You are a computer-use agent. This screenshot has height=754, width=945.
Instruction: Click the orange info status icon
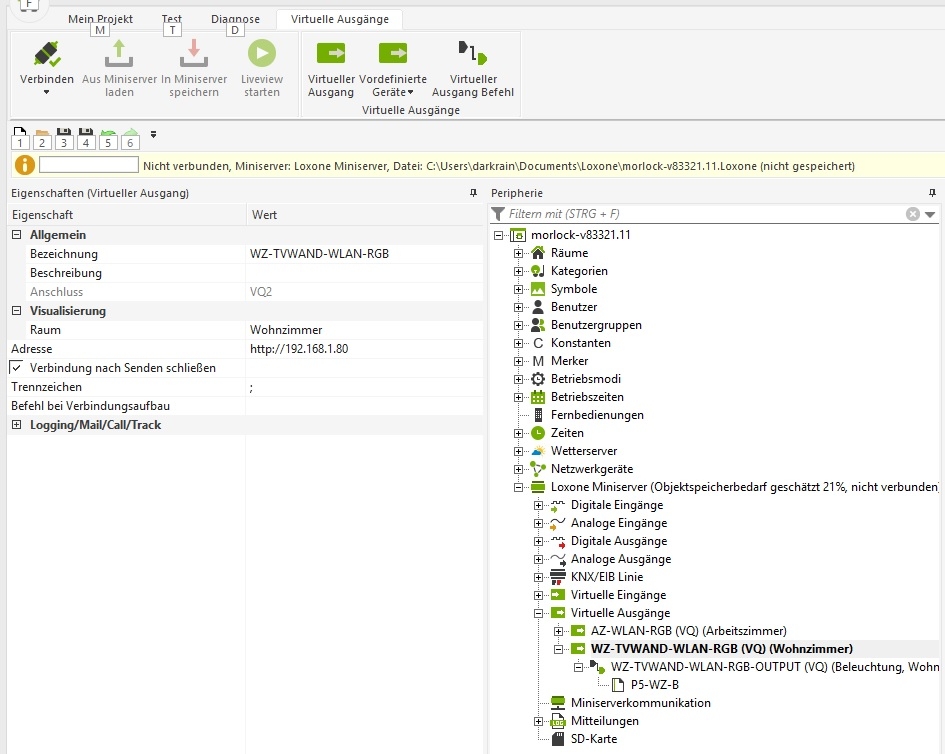(24, 165)
